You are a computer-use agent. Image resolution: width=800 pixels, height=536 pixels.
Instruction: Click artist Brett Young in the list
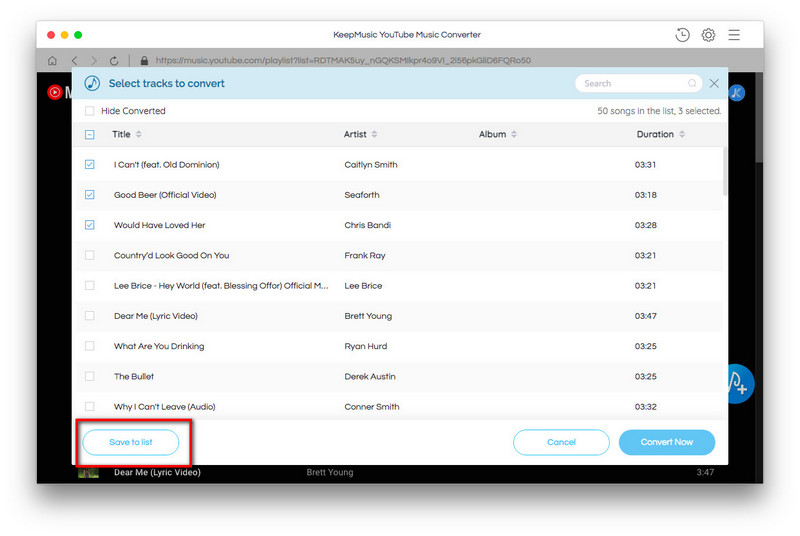pos(368,316)
